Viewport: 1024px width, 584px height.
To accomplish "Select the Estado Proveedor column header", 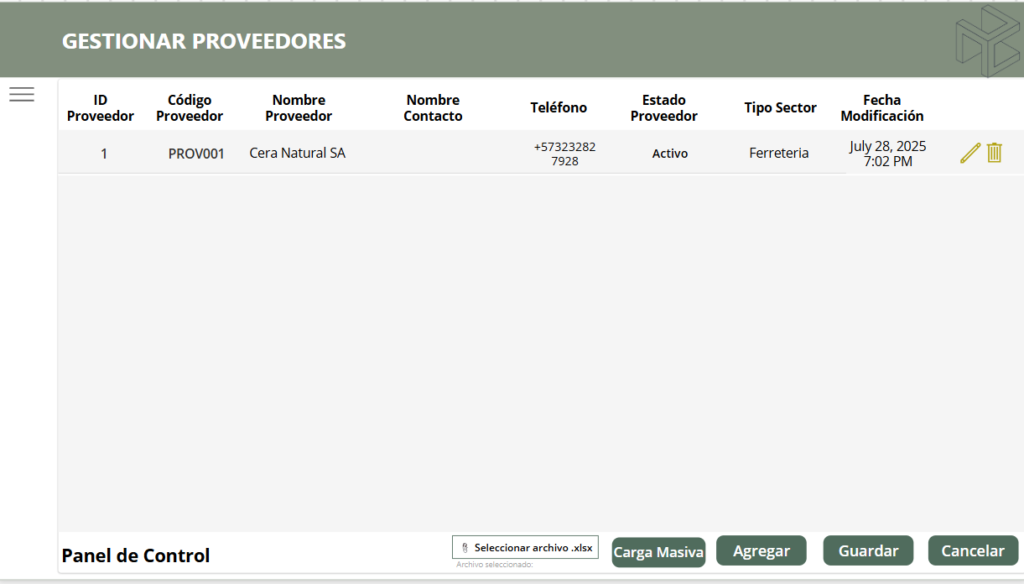I will (664, 108).
